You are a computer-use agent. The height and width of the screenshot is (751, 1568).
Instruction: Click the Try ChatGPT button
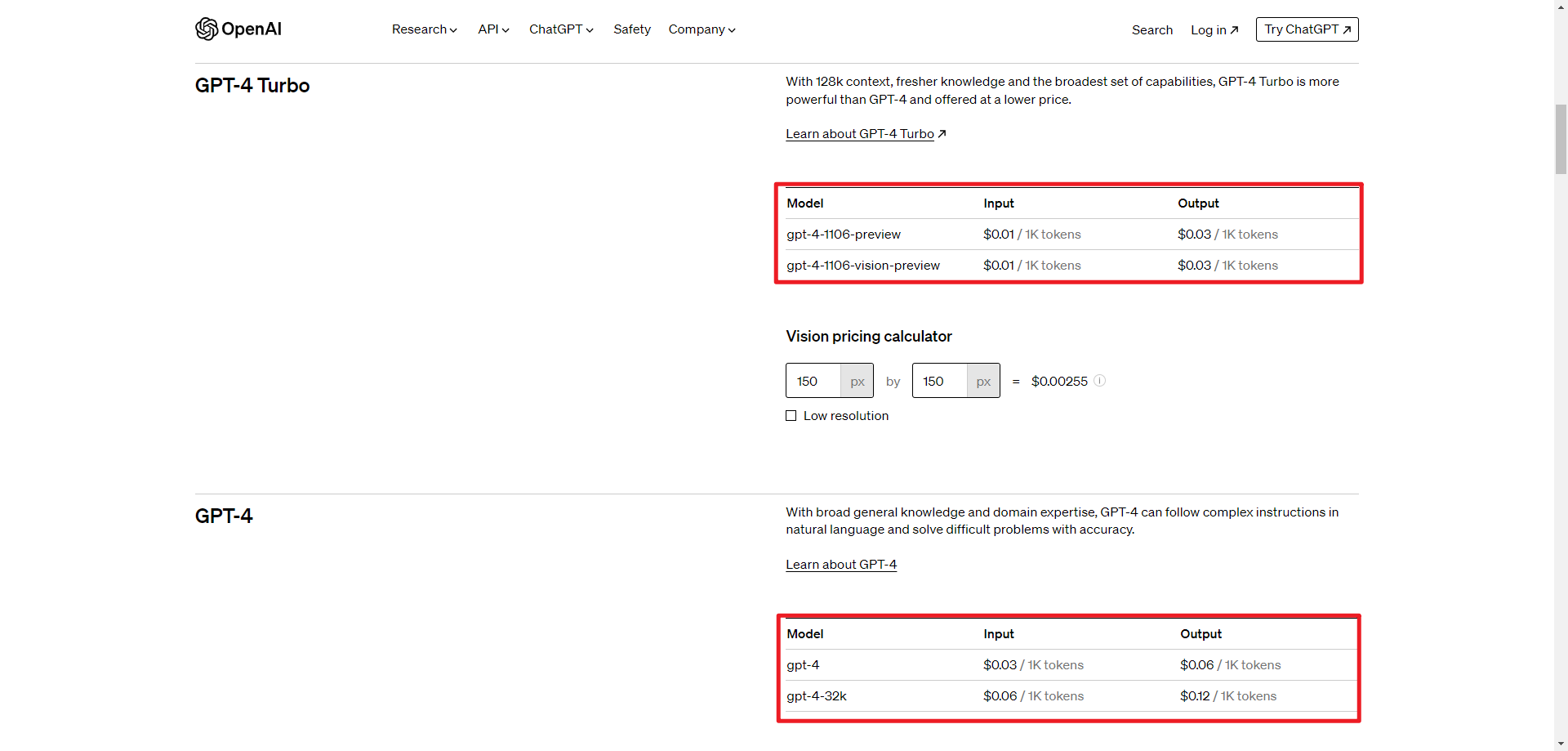pyautogui.click(x=1307, y=29)
